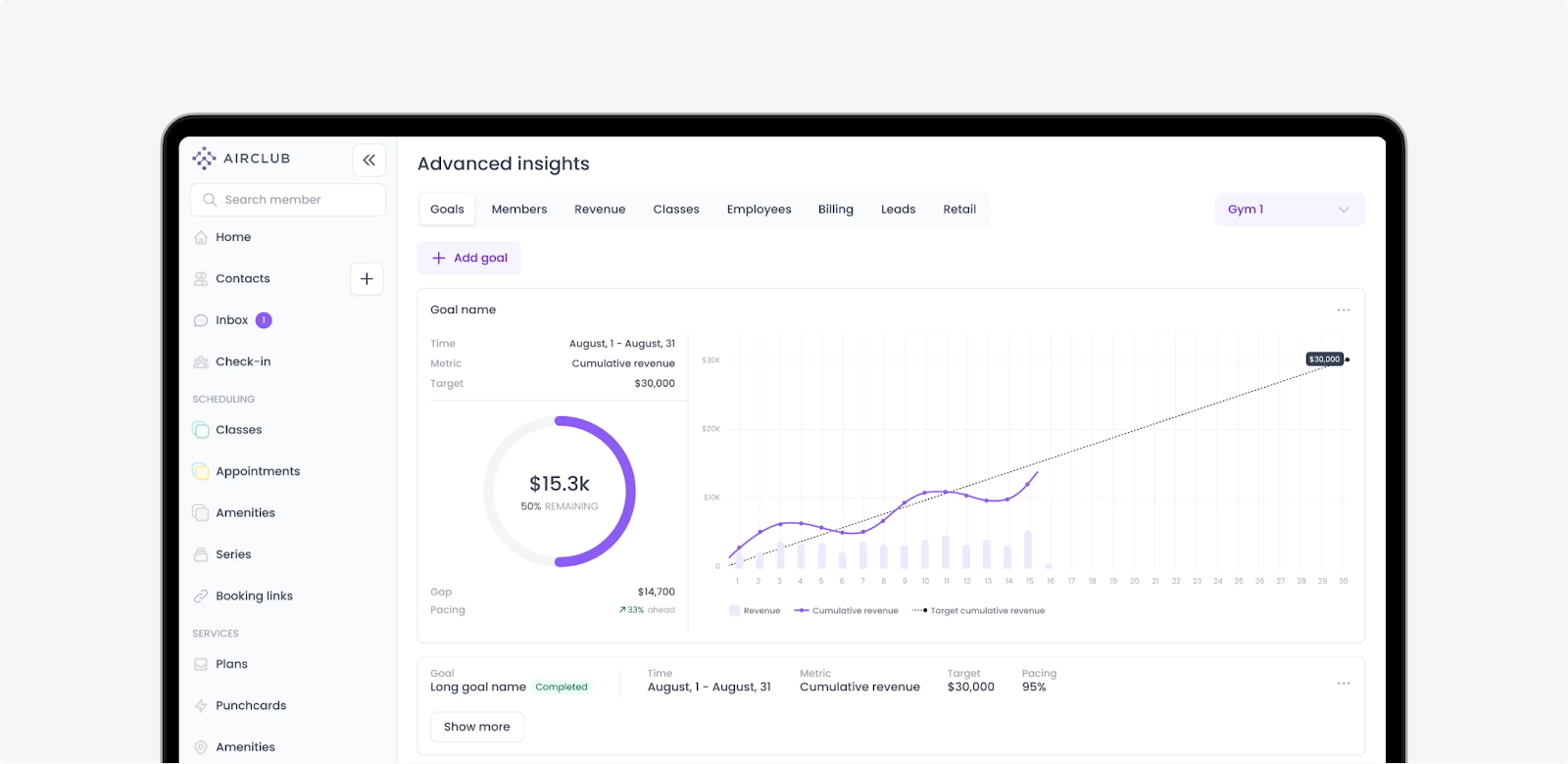Click the Add goal button
1568x764 pixels.
(x=469, y=259)
